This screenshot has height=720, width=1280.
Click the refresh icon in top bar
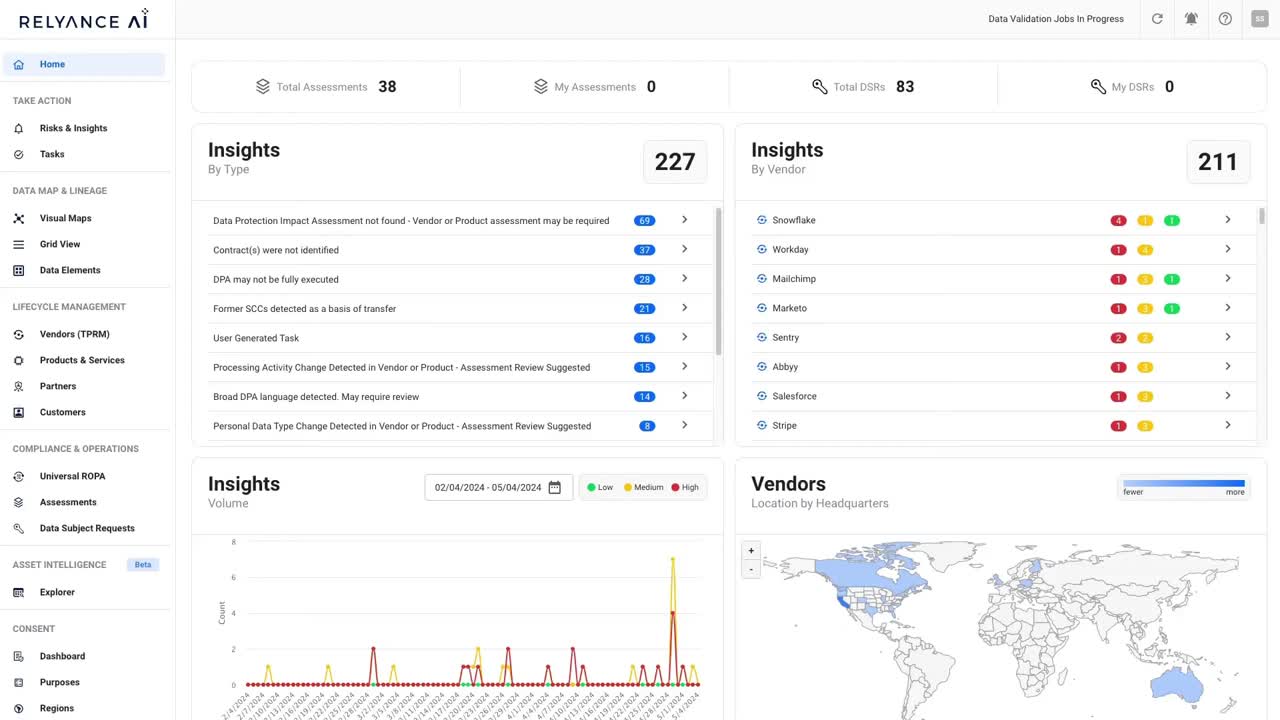pos(1157,19)
